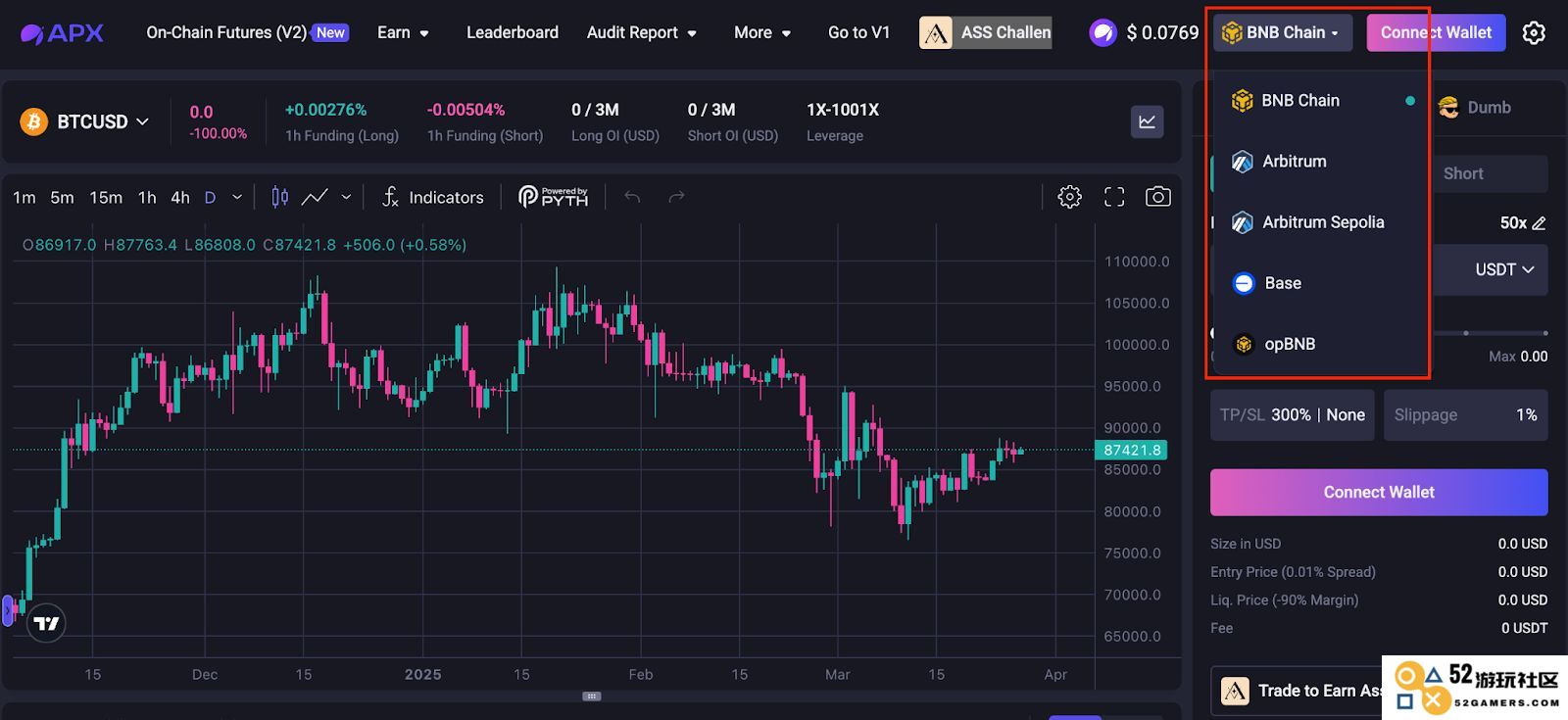This screenshot has height=720, width=1568.
Task: Set chart interval to 4h
Action: 180,197
